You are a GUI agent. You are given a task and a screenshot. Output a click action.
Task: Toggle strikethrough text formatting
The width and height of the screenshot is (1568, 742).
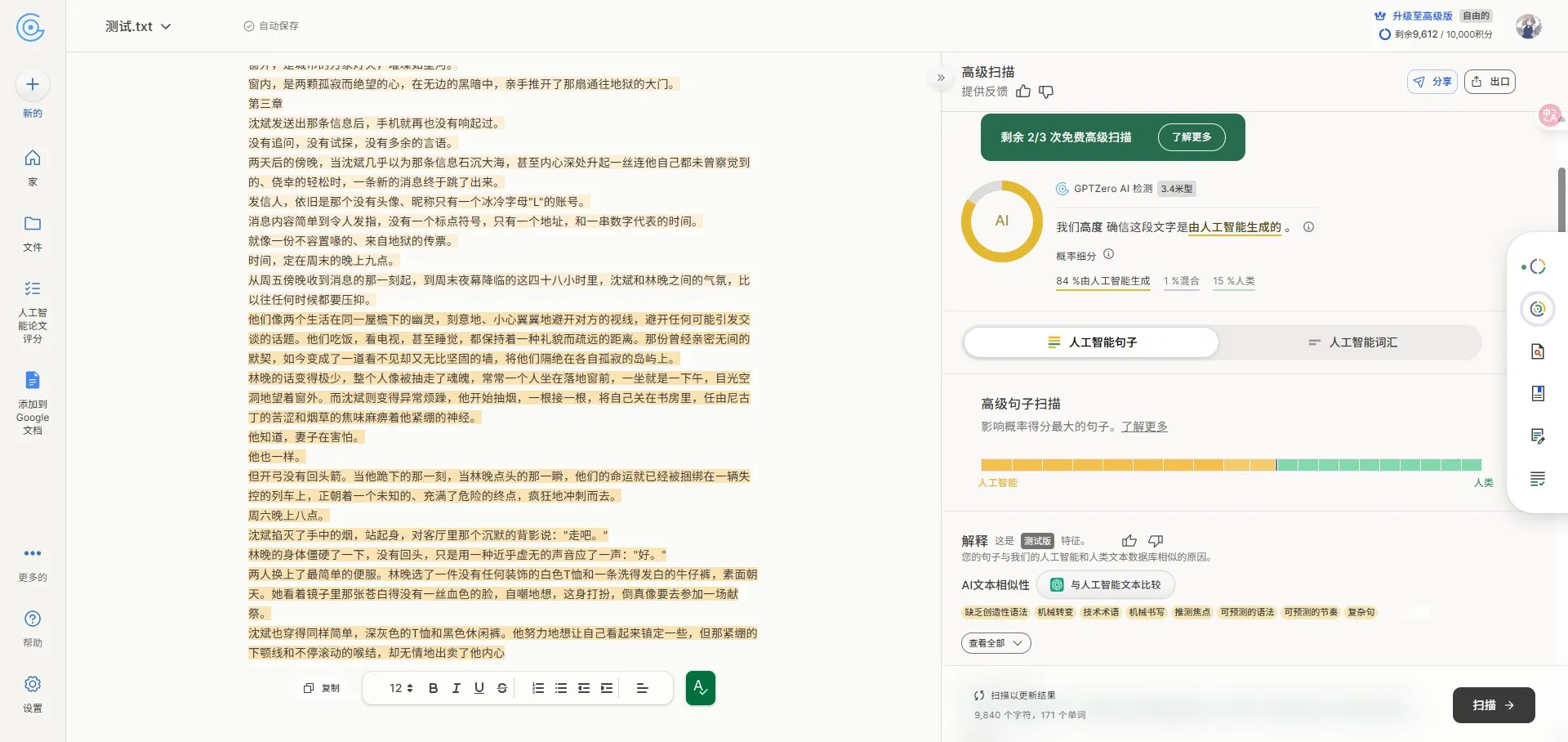tap(501, 688)
